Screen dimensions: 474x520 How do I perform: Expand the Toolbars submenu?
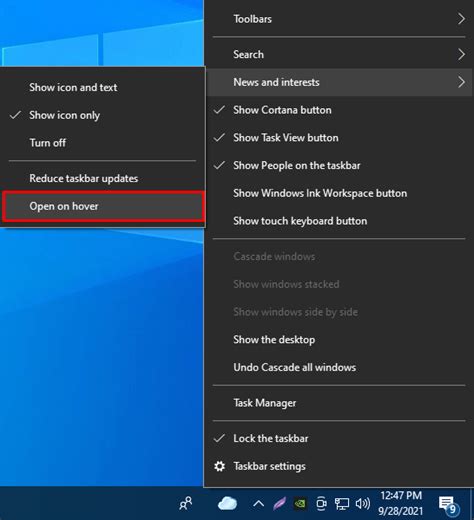(339, 19)
